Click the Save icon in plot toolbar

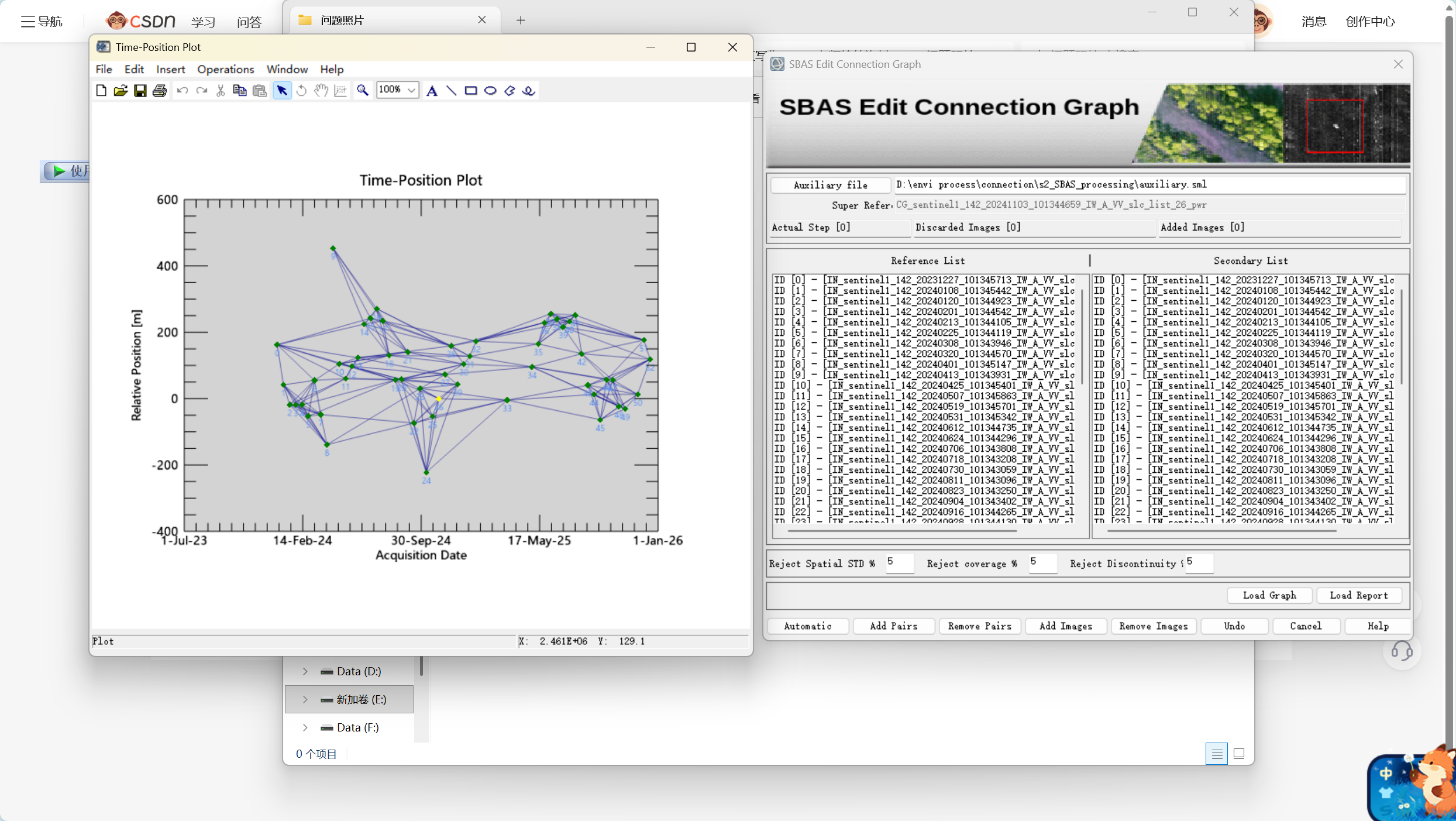140,91
